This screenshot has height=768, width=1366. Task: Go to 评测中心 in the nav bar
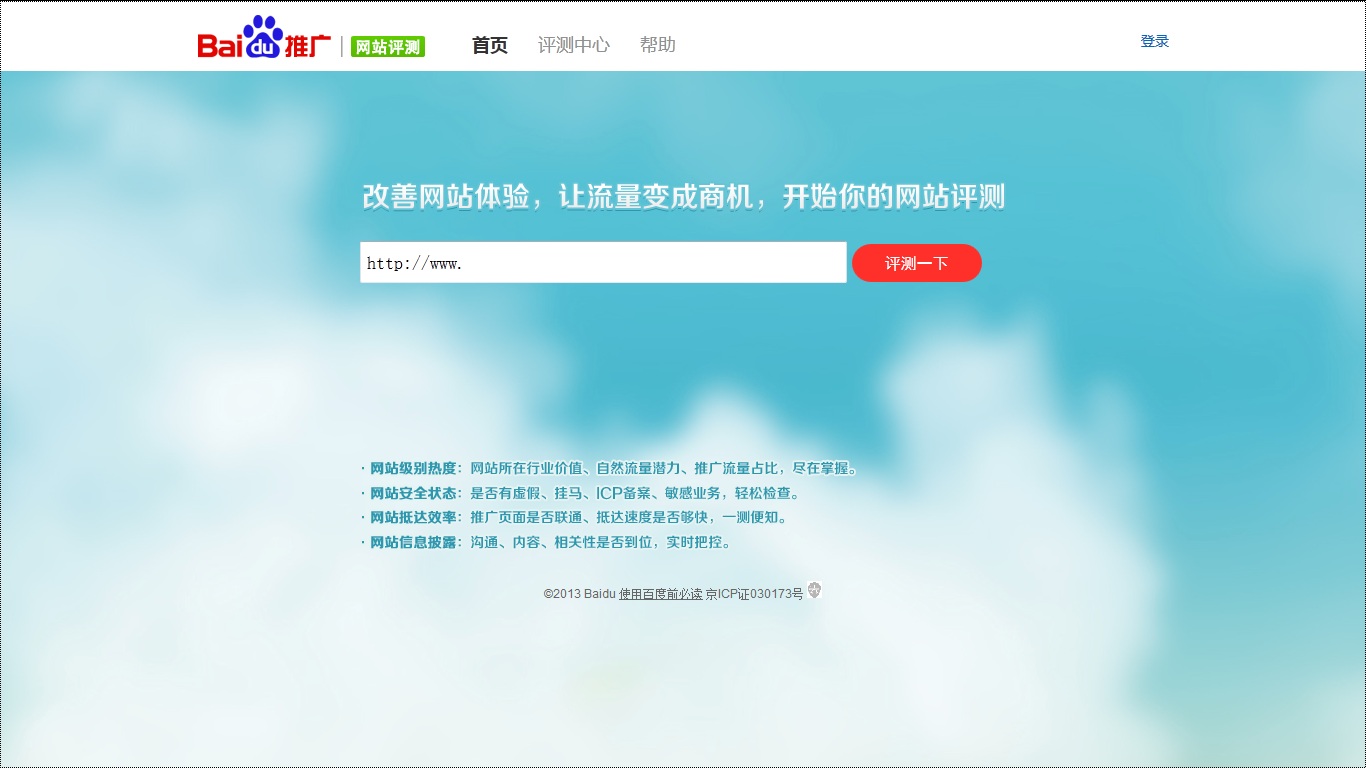click(574, 45)
